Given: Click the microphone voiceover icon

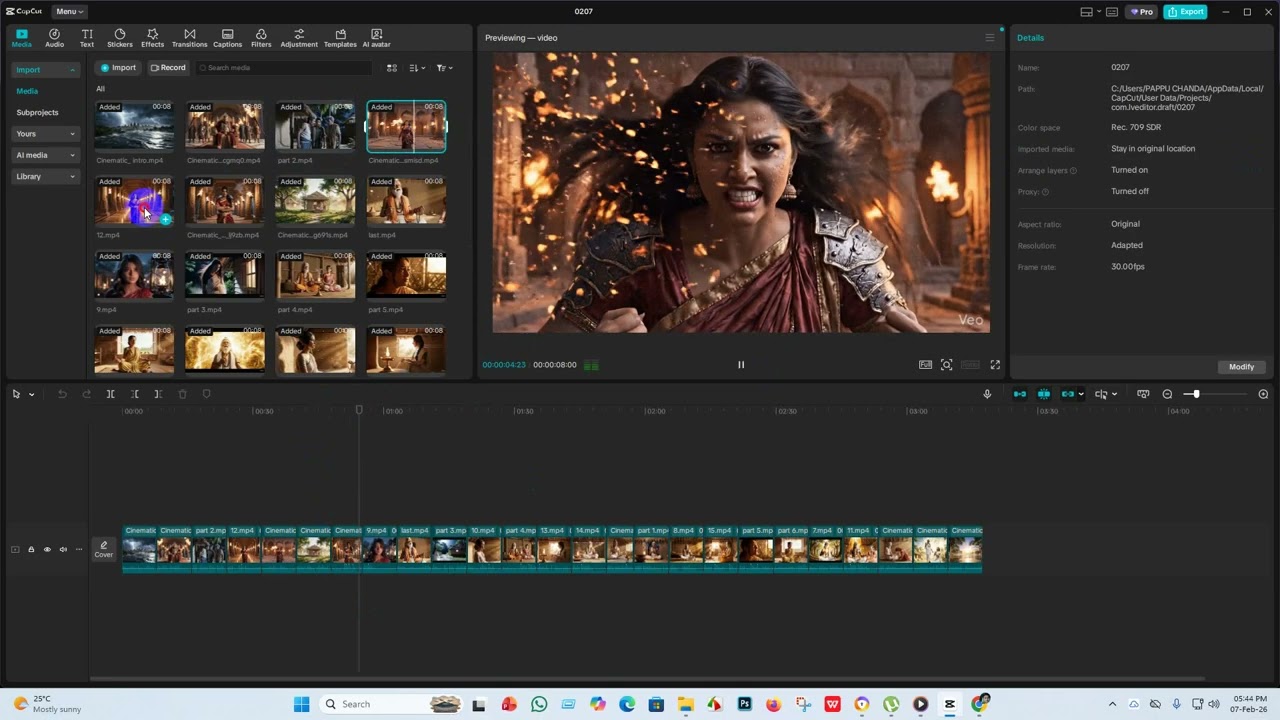Looking at the screenshot, I should click(x=987, y=395).
